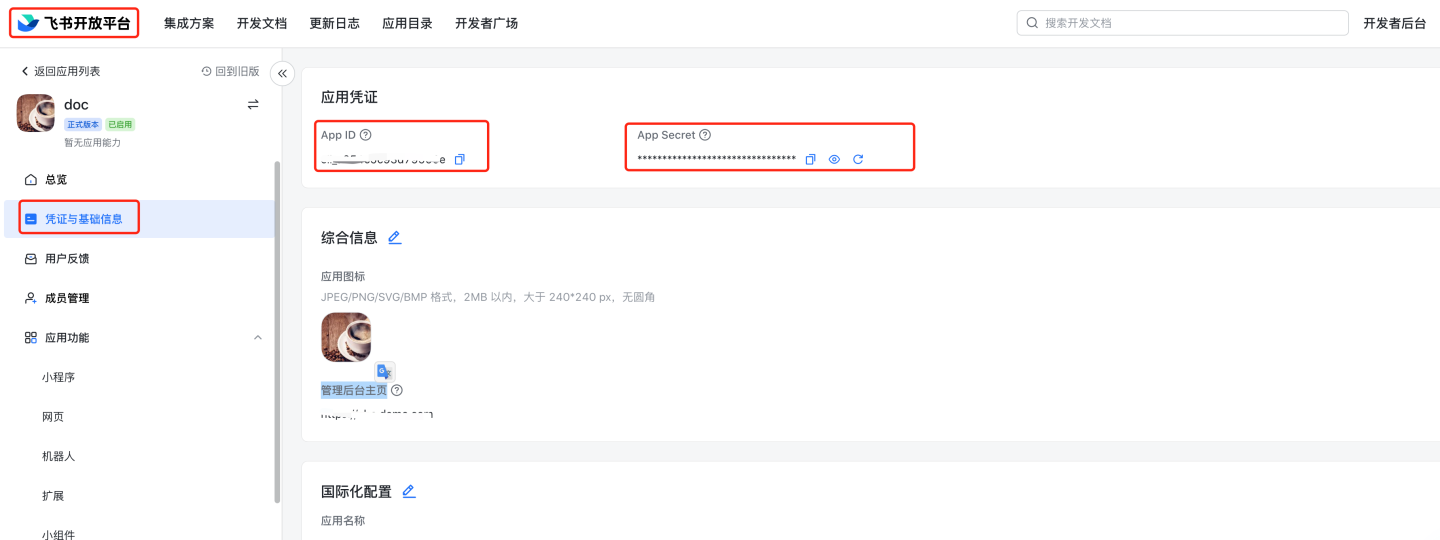Copy the App ID value
The image size is (1440, 540).
coord(460,159)
